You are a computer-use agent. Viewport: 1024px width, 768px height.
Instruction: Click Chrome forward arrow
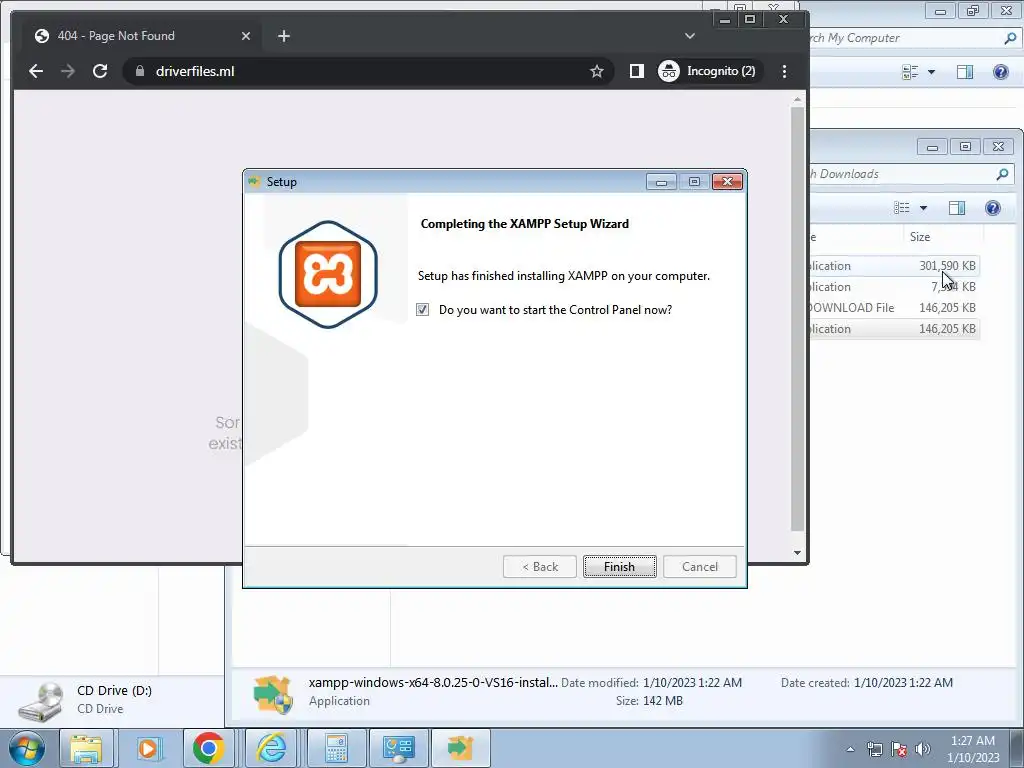[x=68, y=71]
